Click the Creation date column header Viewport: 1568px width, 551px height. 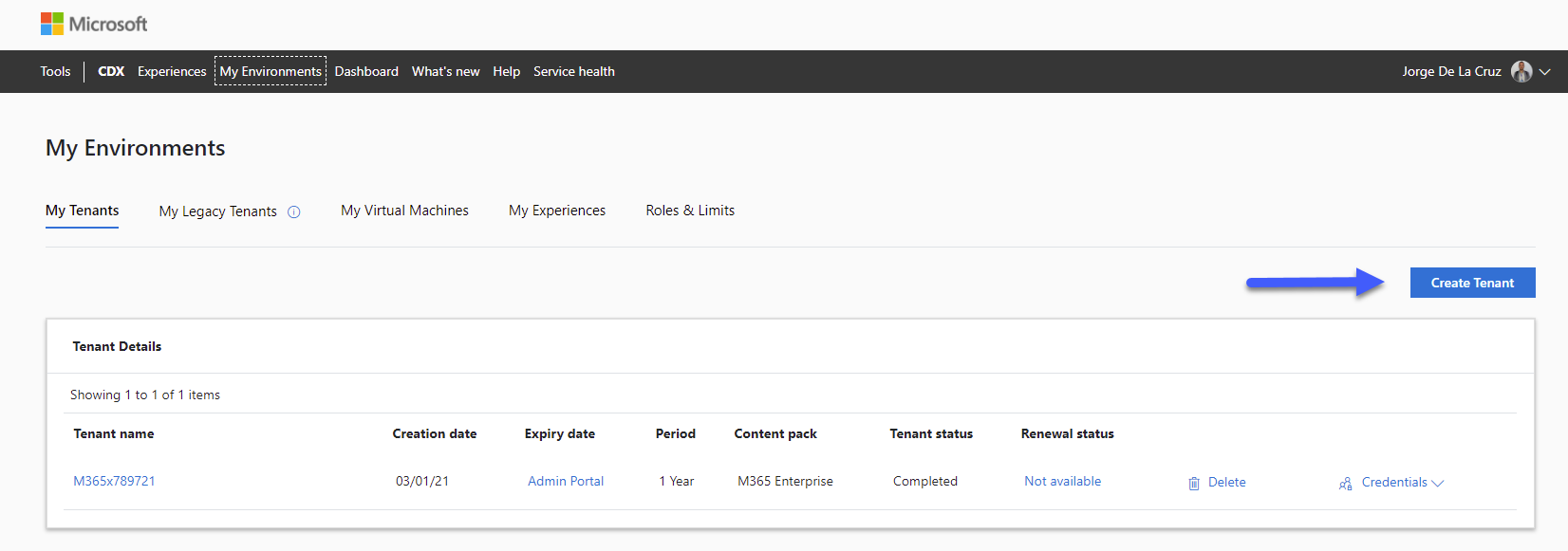[435, 433]
